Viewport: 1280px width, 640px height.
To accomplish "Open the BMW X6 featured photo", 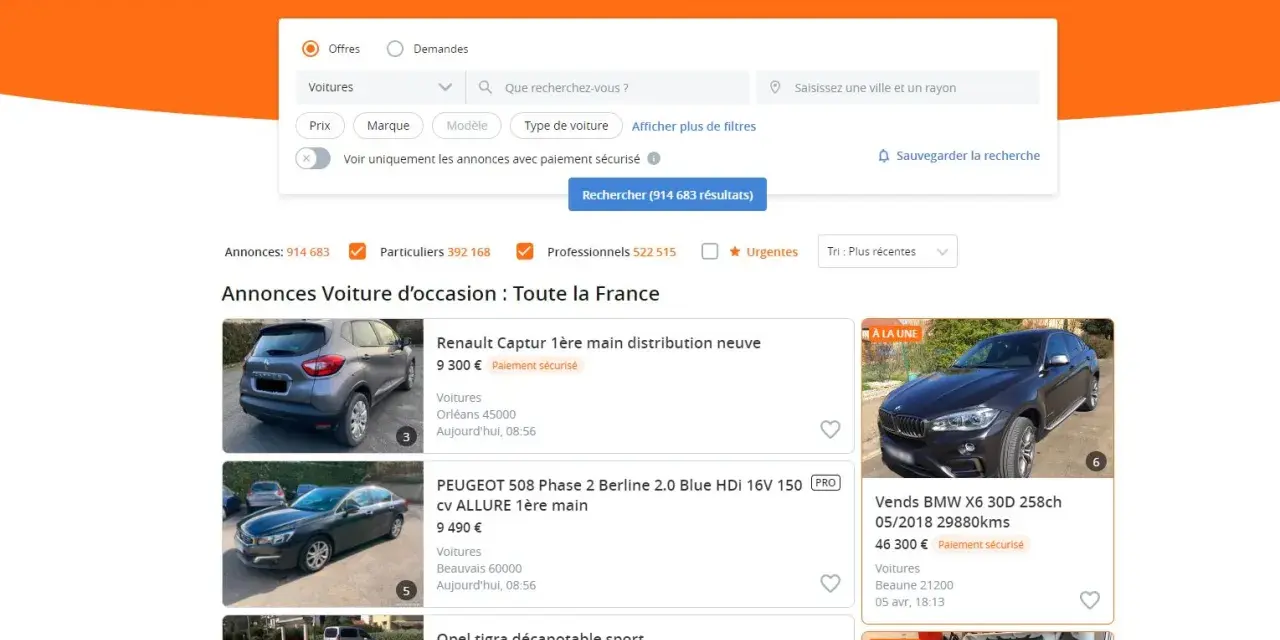I will (x=988, y=398).
